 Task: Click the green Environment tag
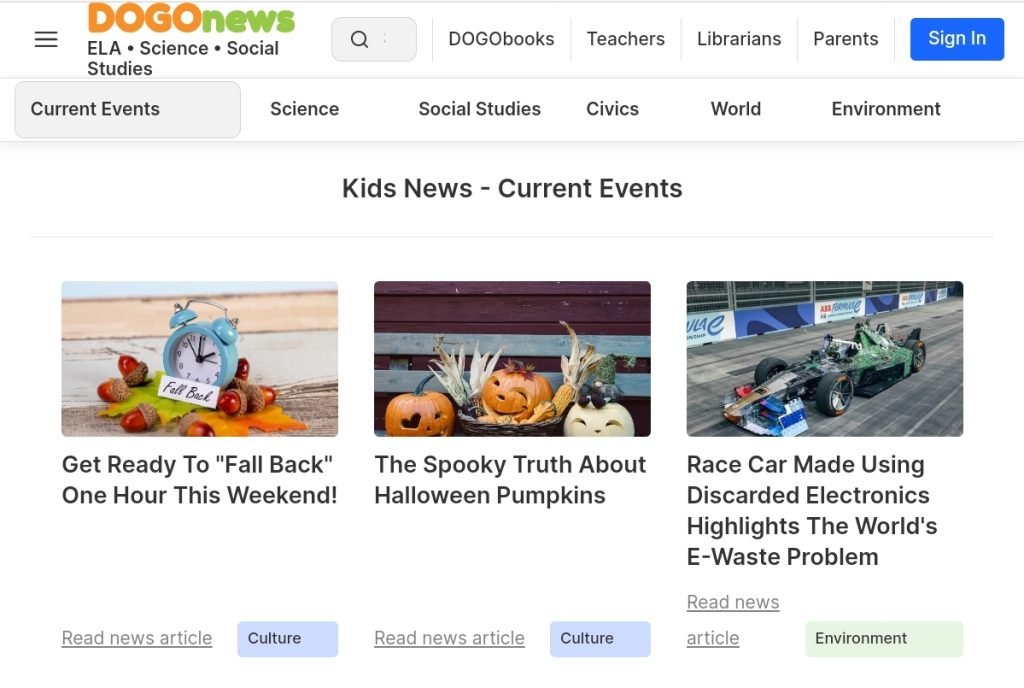coord(884,638)
